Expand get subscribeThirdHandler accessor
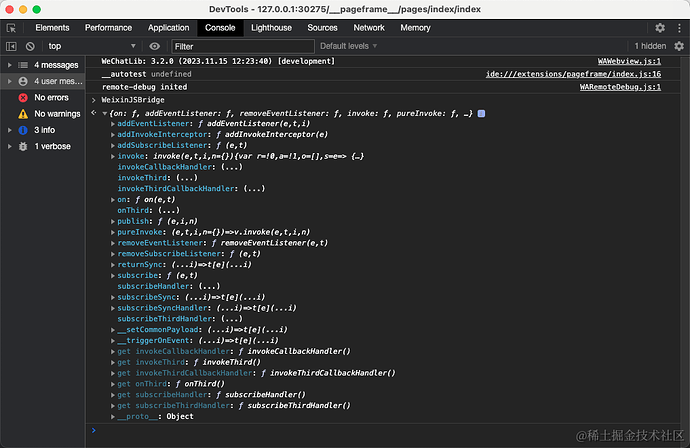Viewport: 690px width, 448px height. (113, 406)
